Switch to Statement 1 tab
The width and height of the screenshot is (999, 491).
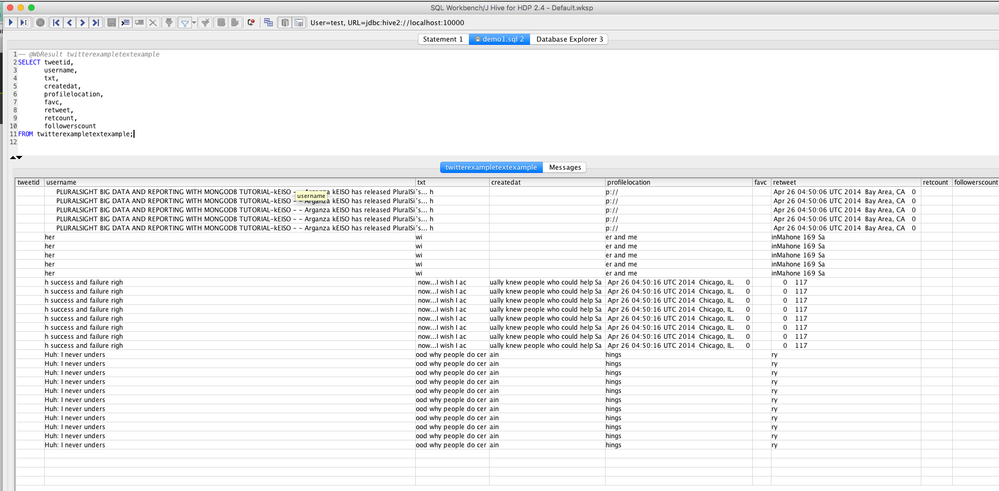tap(443, 39)
